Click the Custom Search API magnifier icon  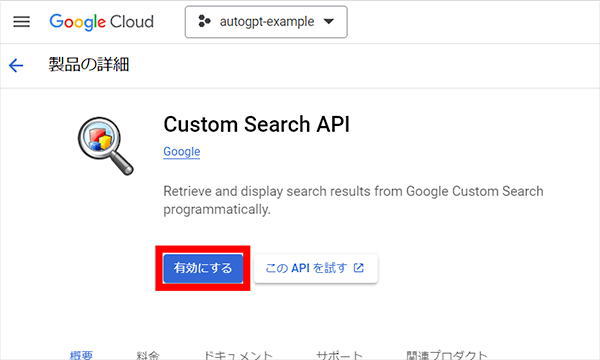pos(106,146)
